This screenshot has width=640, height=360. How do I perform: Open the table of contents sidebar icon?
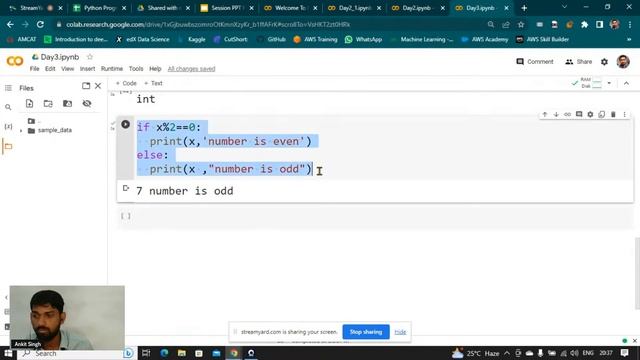coord(8,88)
